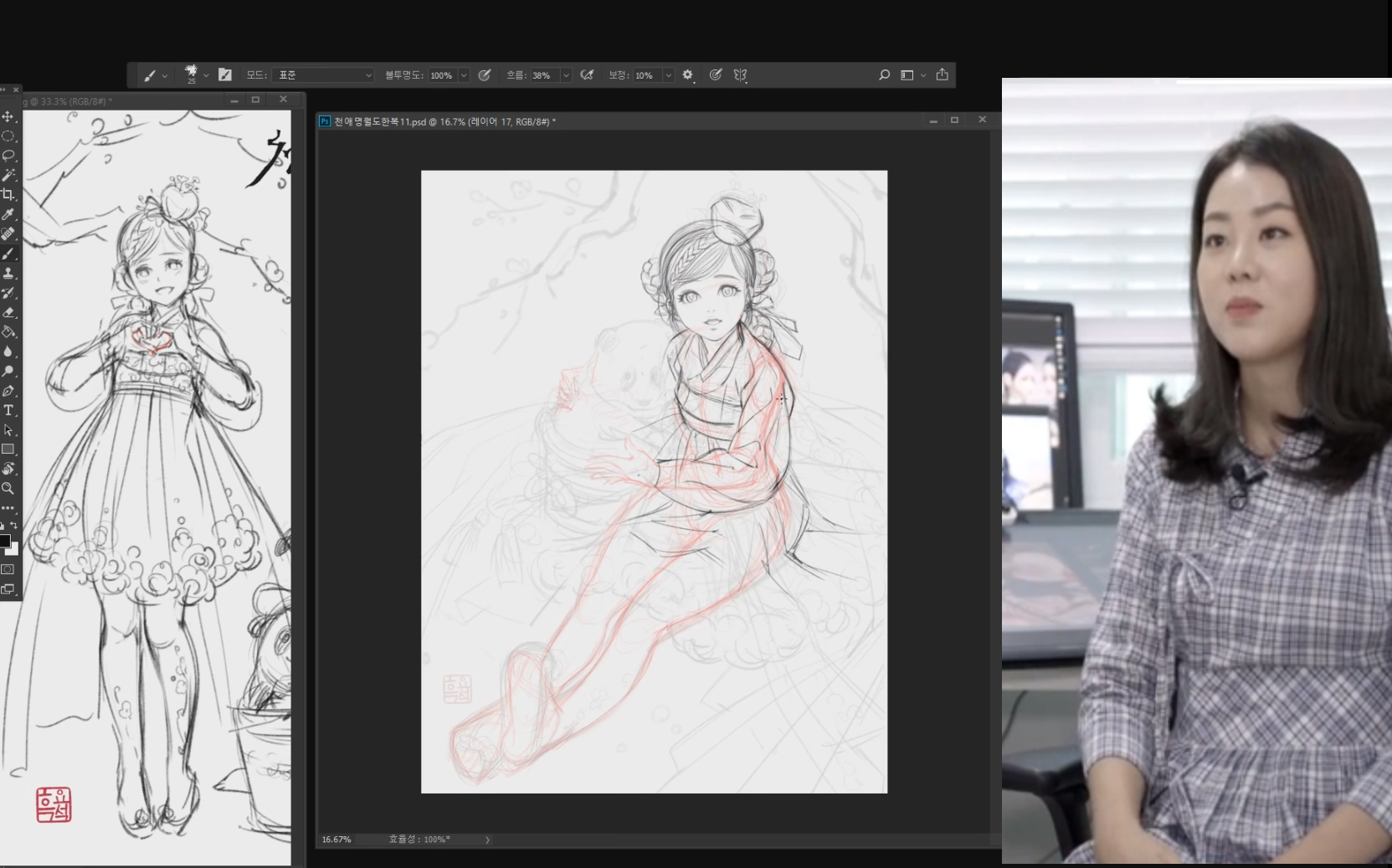Swap foreground and background colors
This screenshot has height=868, width=1392.
(13, 526)
